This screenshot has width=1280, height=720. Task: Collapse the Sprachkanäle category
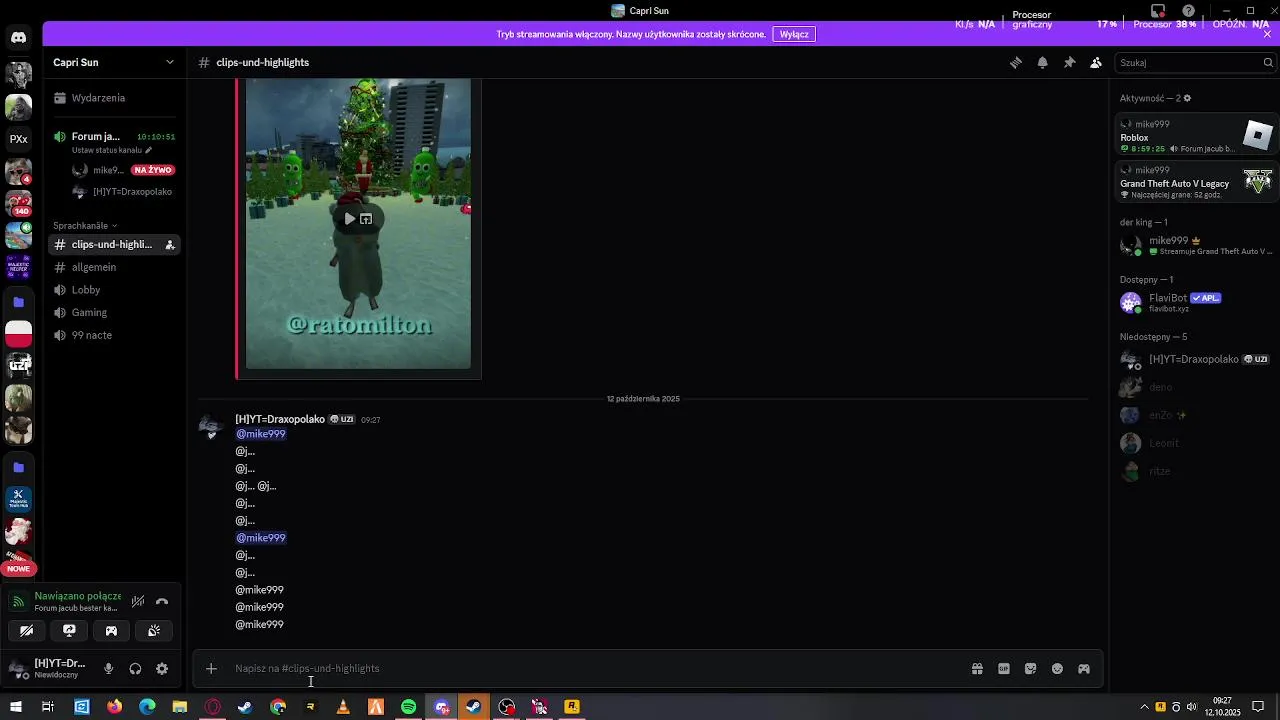[x=85, y=226]
